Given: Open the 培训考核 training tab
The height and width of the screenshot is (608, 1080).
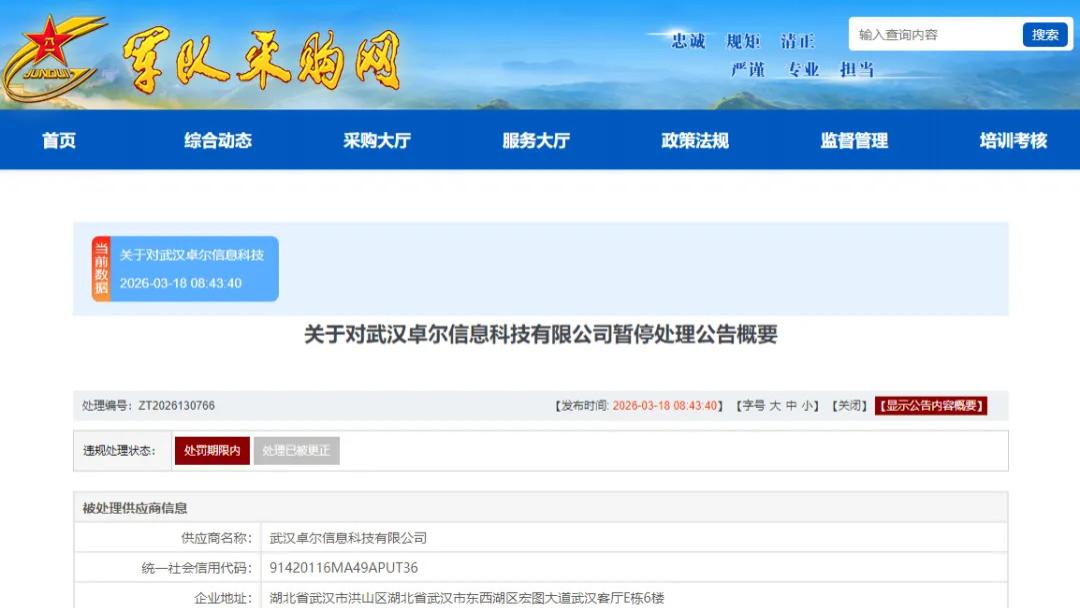Looking at the screenshot, I should 1010,140.
